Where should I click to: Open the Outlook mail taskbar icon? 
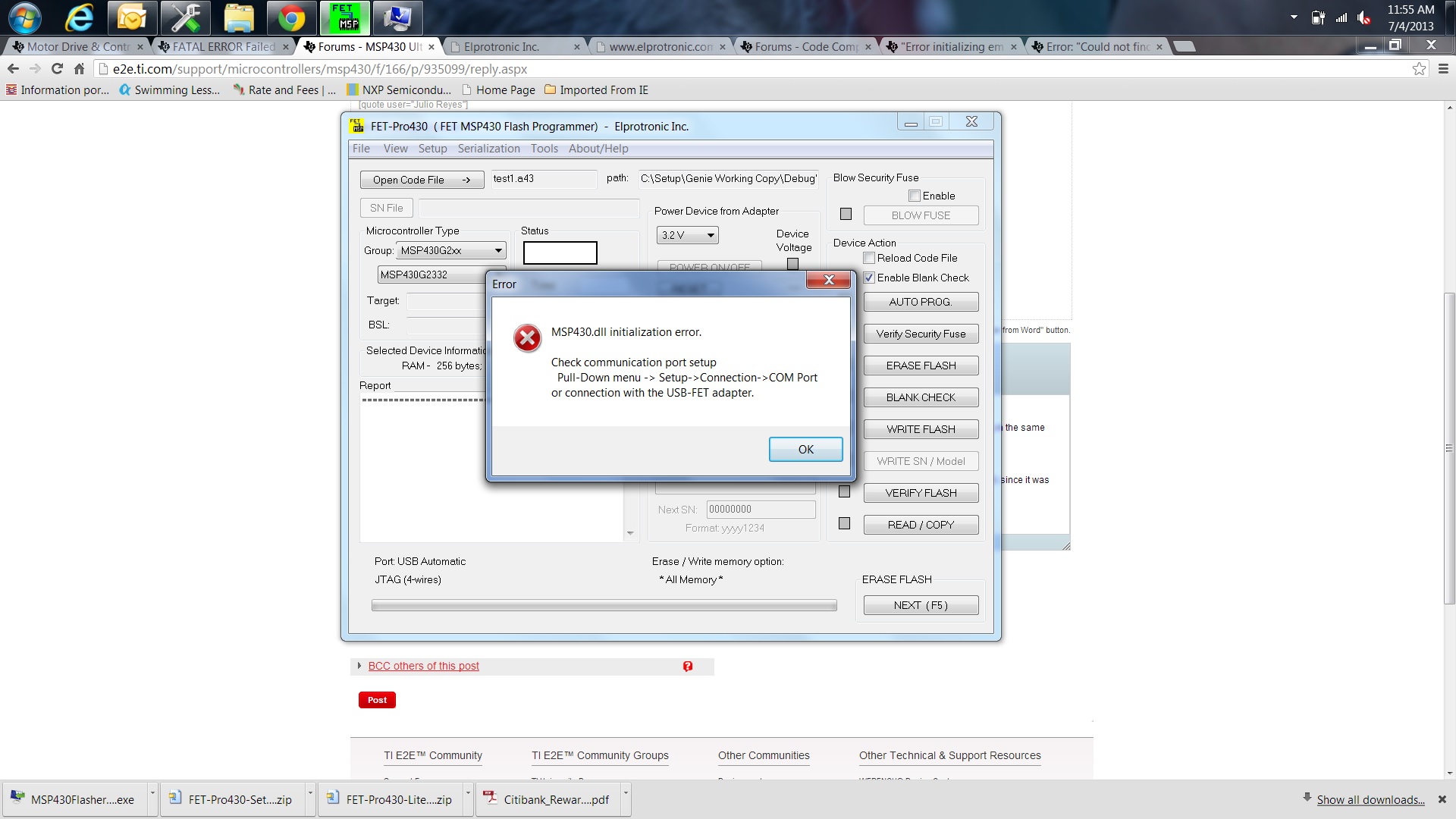tap(131, 17)
